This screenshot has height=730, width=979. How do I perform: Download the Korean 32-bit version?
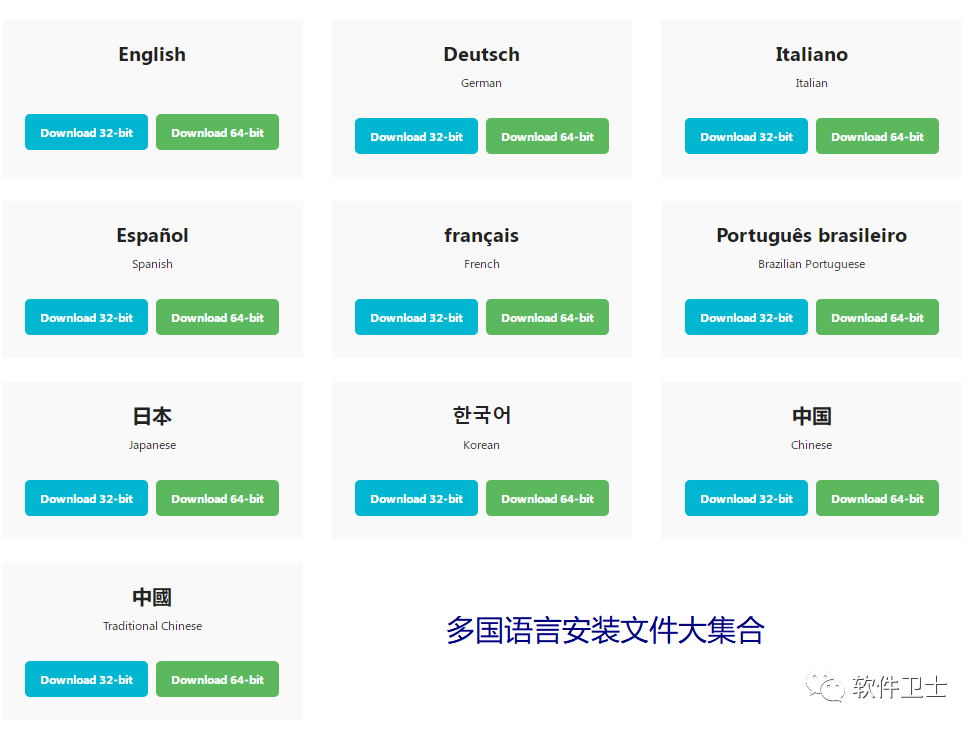click(x=416, y=498)
